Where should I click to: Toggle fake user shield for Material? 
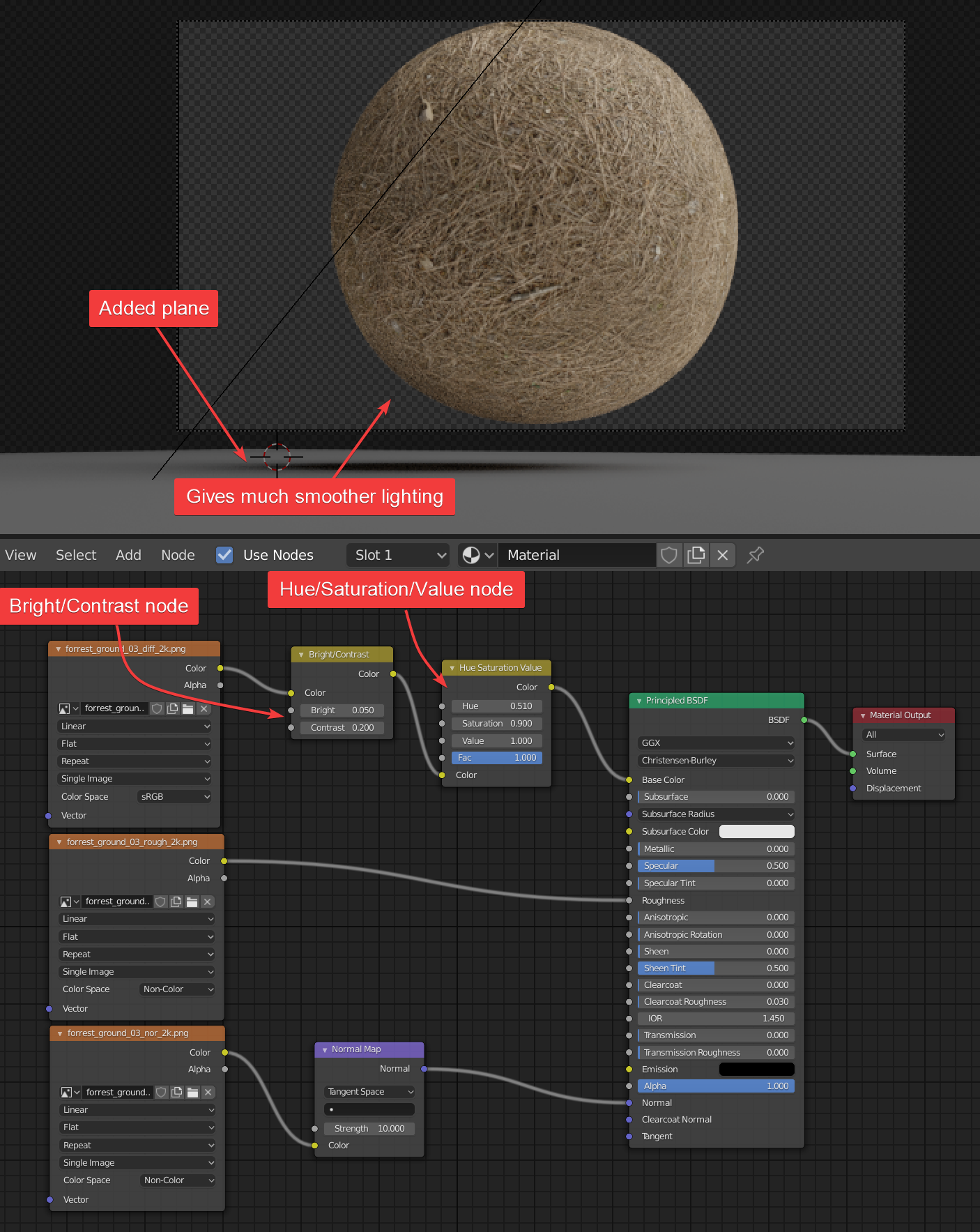click(x=669, y=555)
